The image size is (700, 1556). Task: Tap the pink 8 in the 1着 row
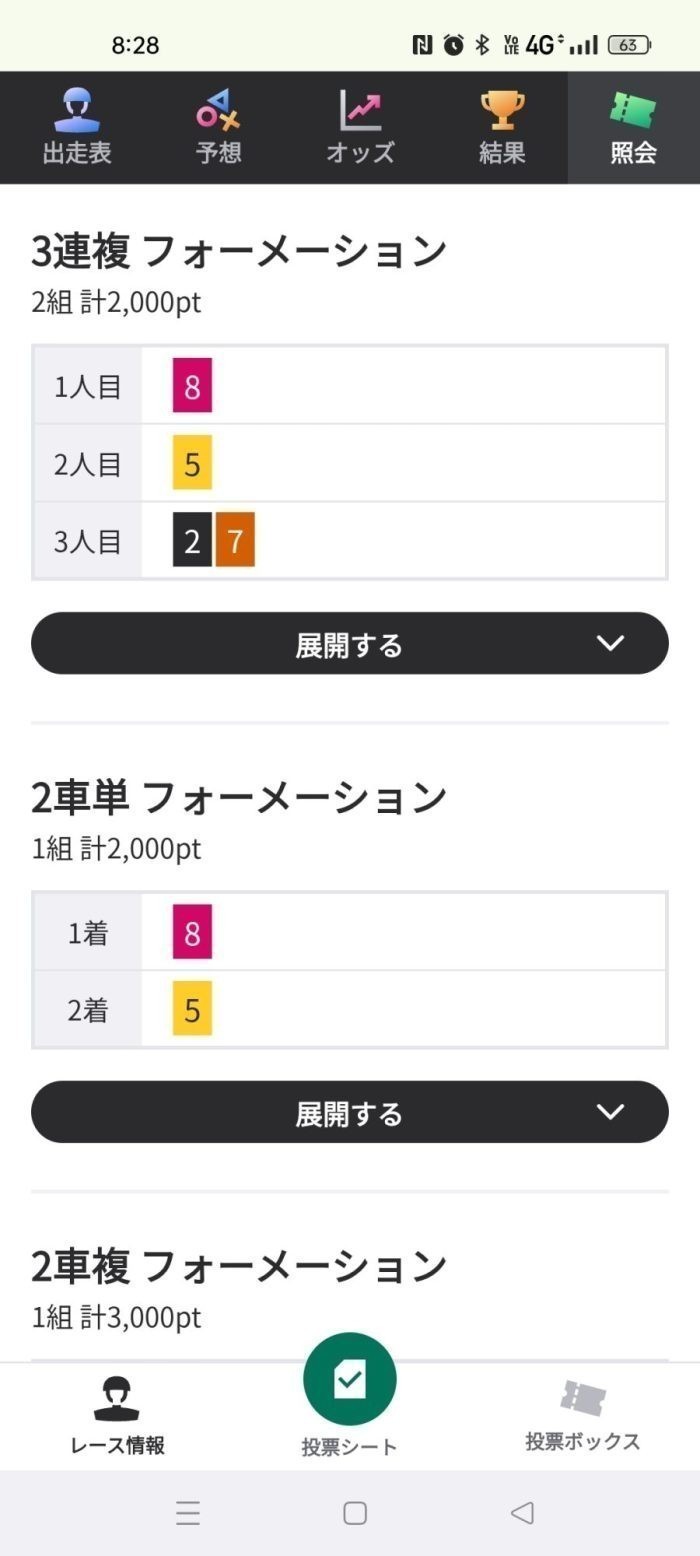[x=192, y=933]
